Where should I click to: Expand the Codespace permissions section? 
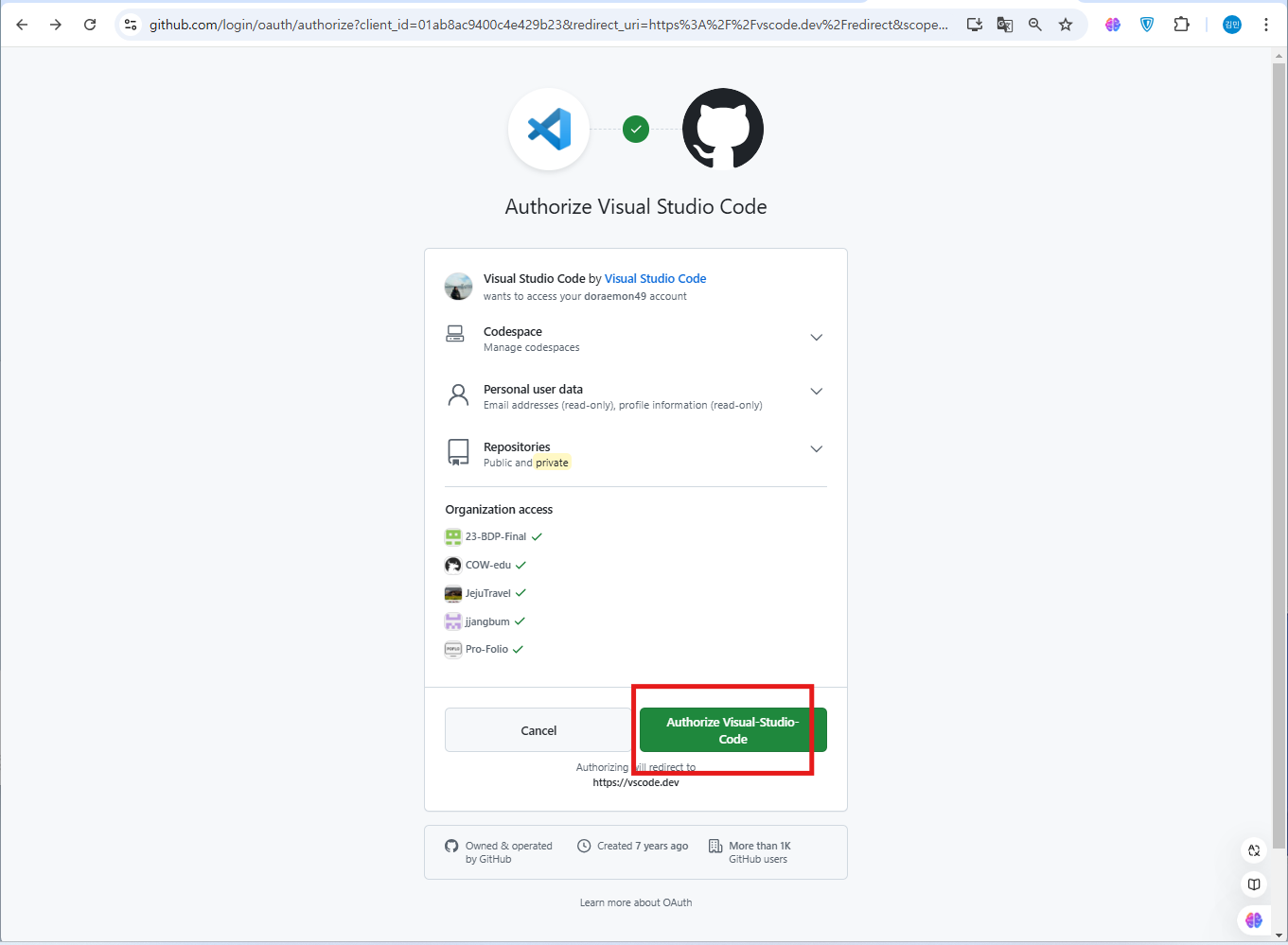(816, 337)
